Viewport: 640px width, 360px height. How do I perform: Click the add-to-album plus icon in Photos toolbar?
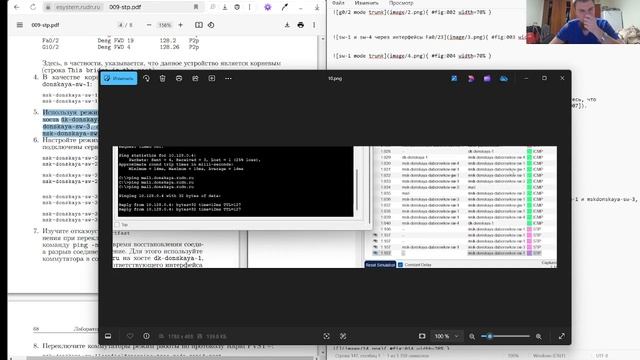click(x=211, y=78)
